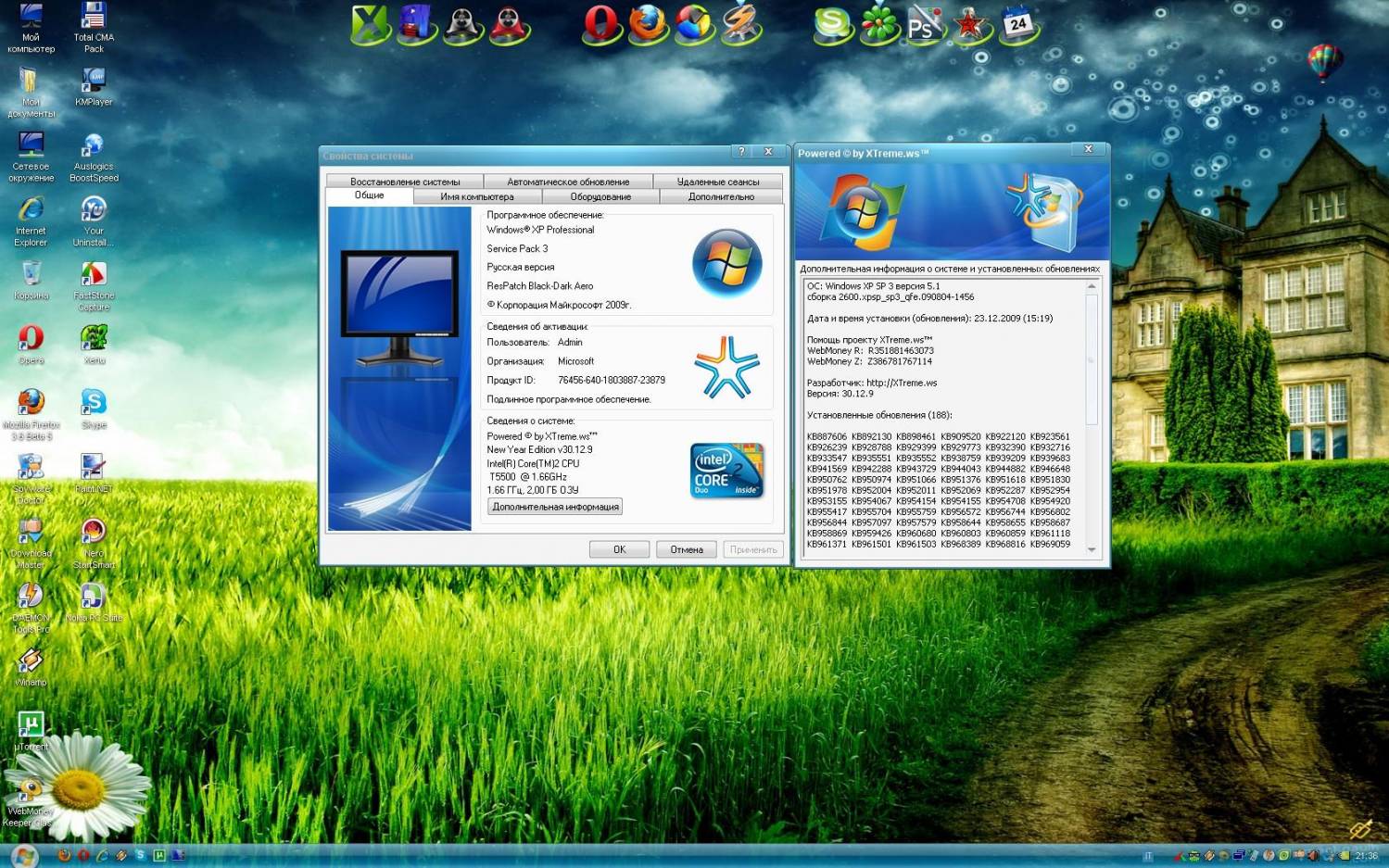Launch Paint.NET desktop shortcut
This screenshot has width=1389, height=868.
94,473
